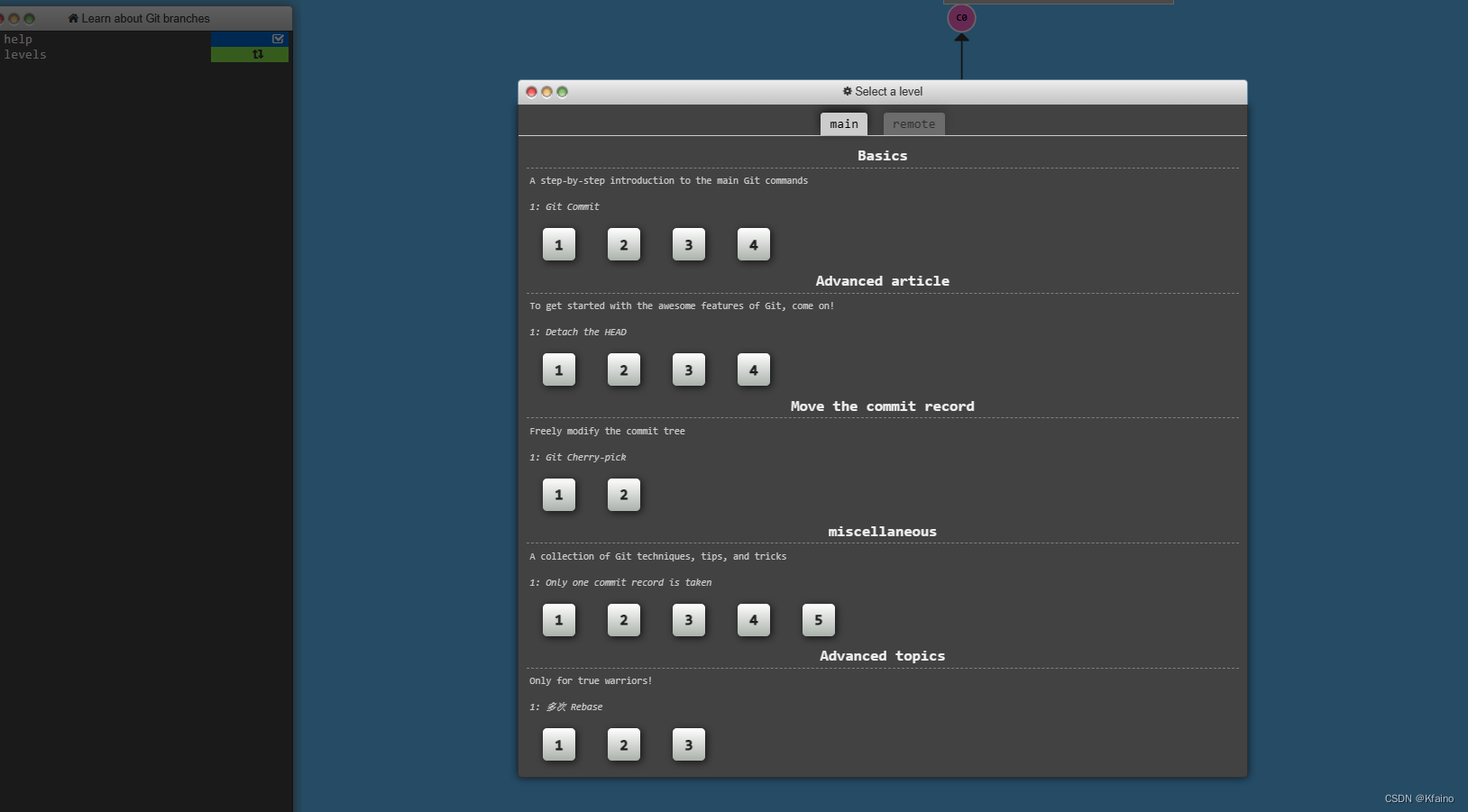
Task: Close the Select a level dialog with red button
Action: pyautogui.click(x=531, y=92)
